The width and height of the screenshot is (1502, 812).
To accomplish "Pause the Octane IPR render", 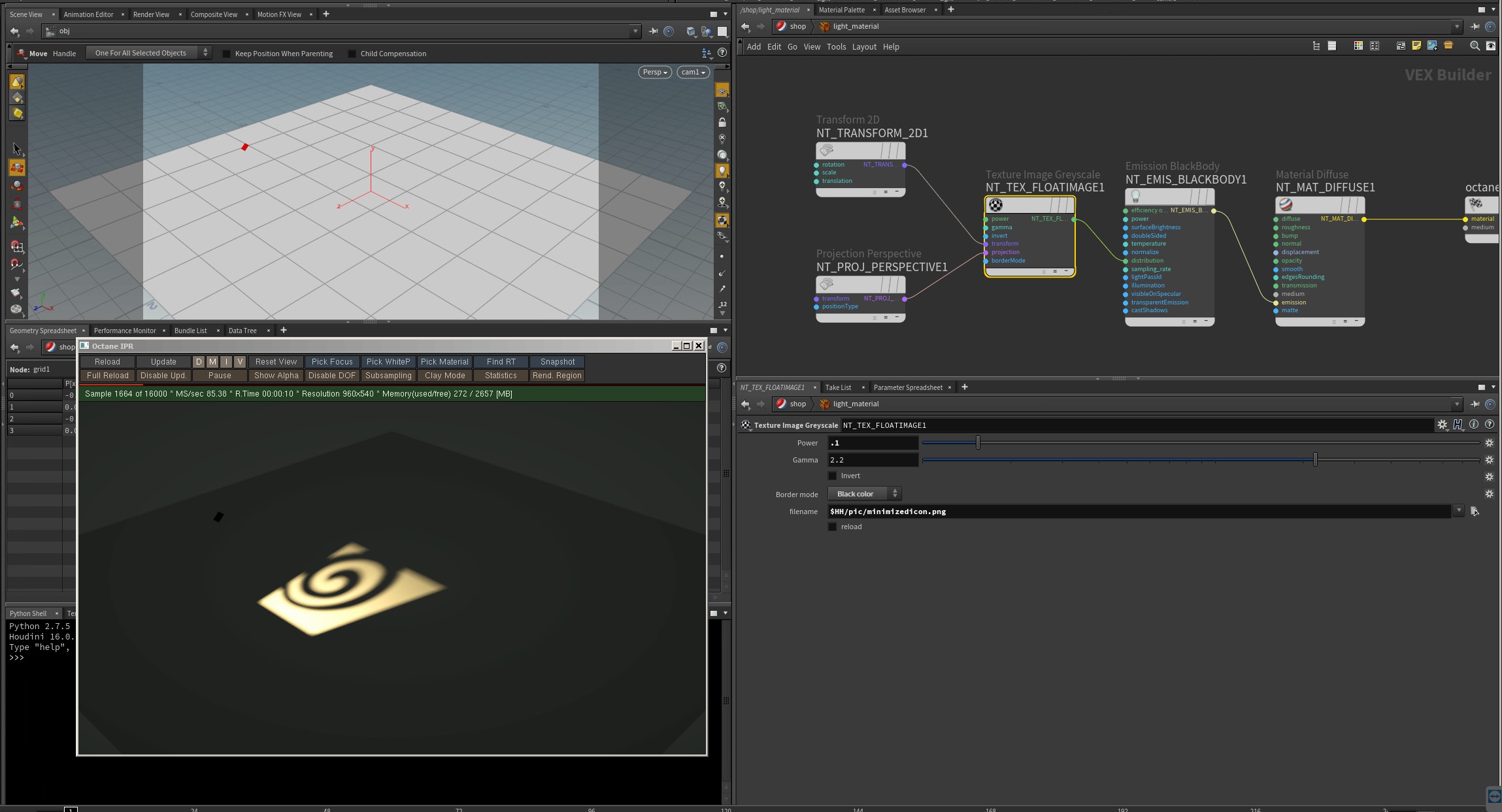I will coord(220,376).
